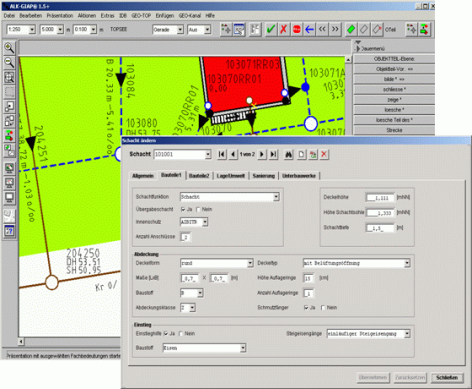Jump to last Schacht record
Viewport: 472px width, 389px height.
(273, 154)
